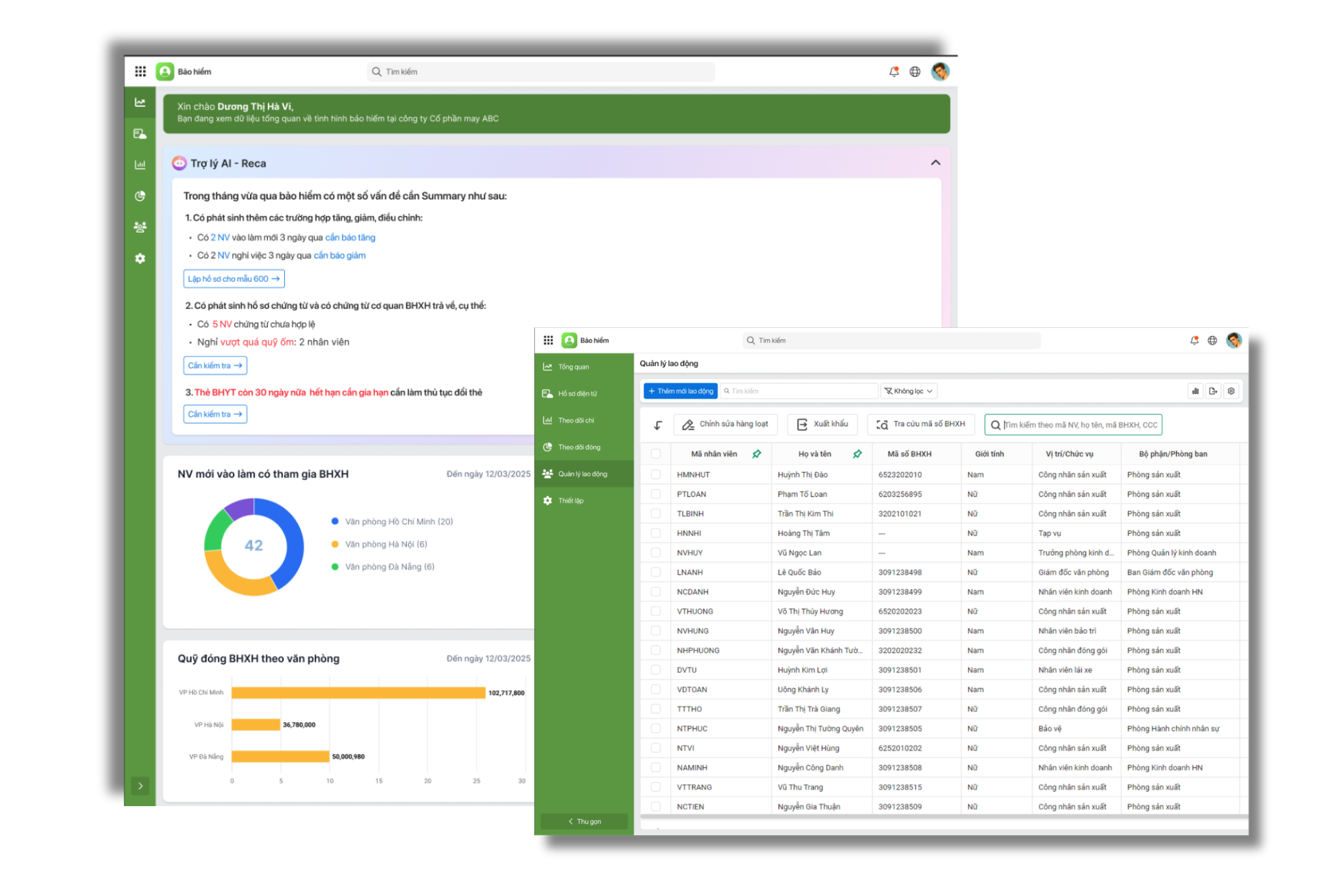Open Hồ sơ điện tử menu item
The width and height of the screenshot is (1344, 896).
tap(584, 394)
